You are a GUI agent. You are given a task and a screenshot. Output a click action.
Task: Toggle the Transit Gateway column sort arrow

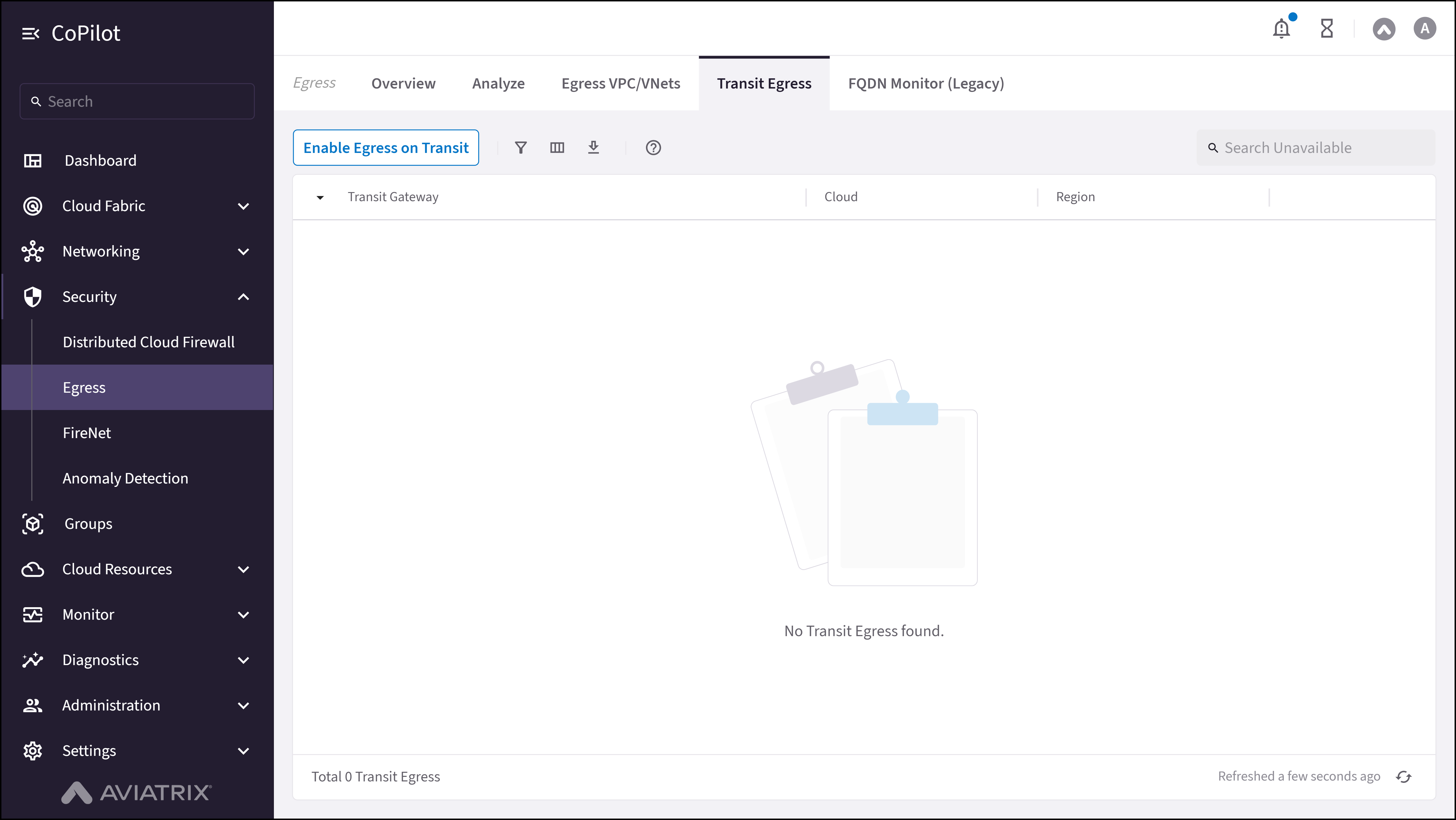(x=320, y=197)
